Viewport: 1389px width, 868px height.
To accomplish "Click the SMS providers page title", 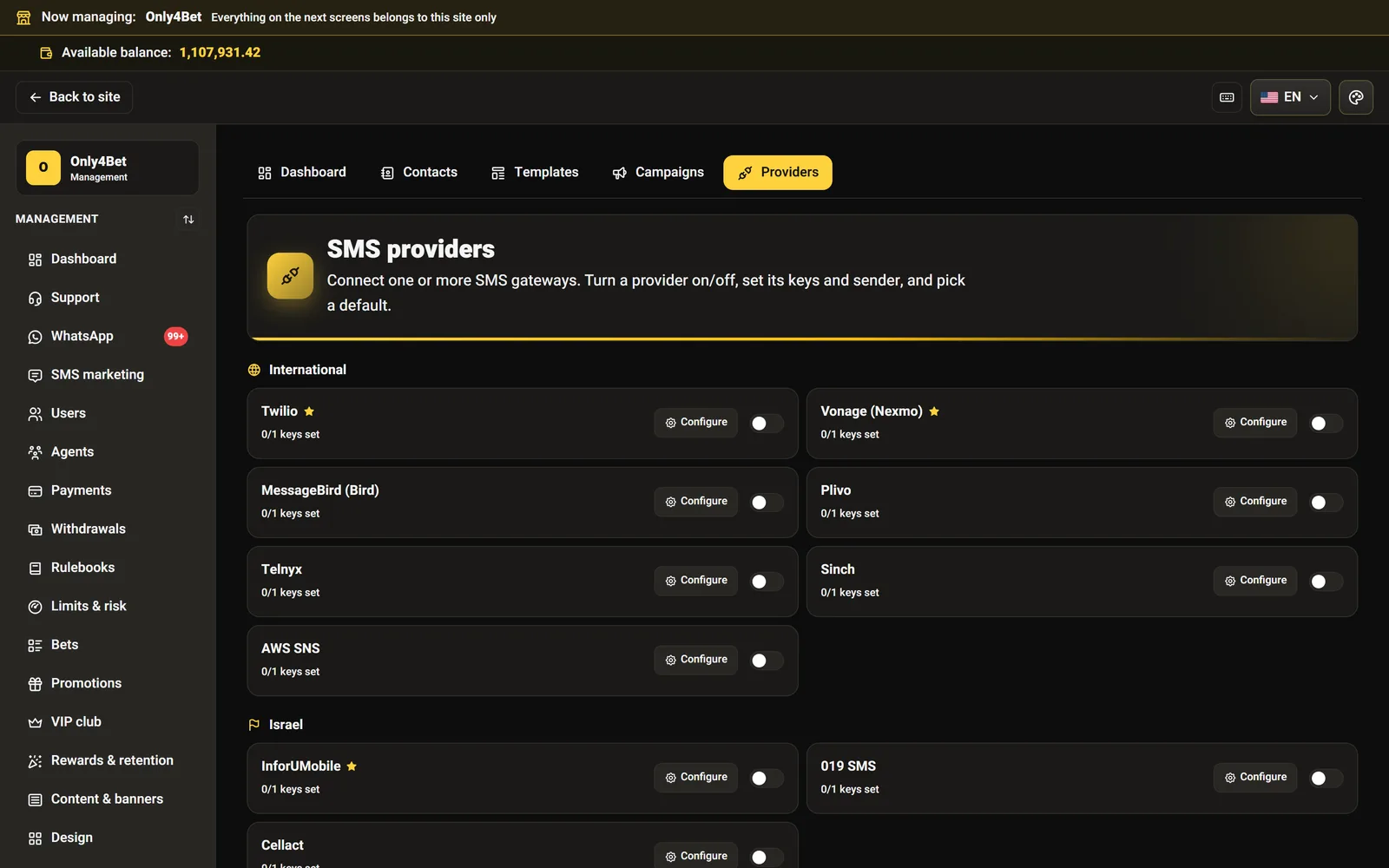I will (411, 249).
